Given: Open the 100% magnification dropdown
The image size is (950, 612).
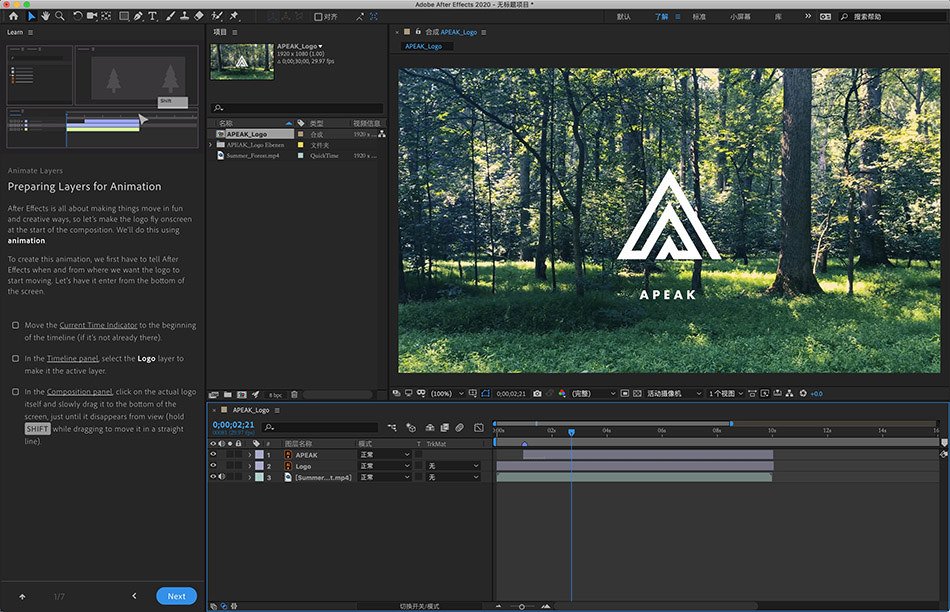Looking at the screenshot, I should pyautogui.click(x=448, y=394).
